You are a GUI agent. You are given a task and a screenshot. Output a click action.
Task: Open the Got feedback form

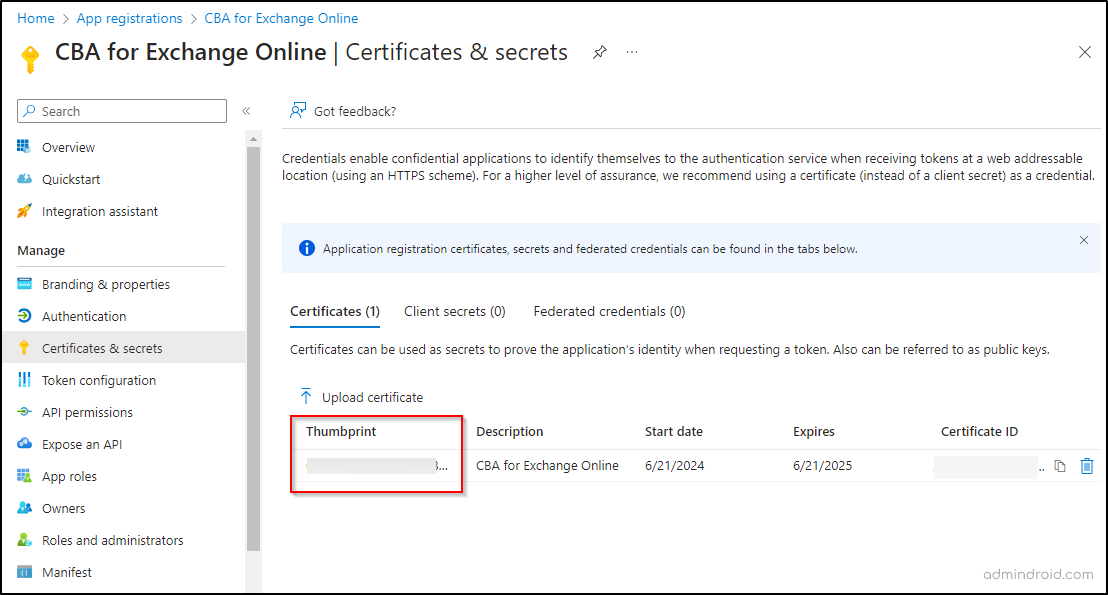[x=343, y=111]
